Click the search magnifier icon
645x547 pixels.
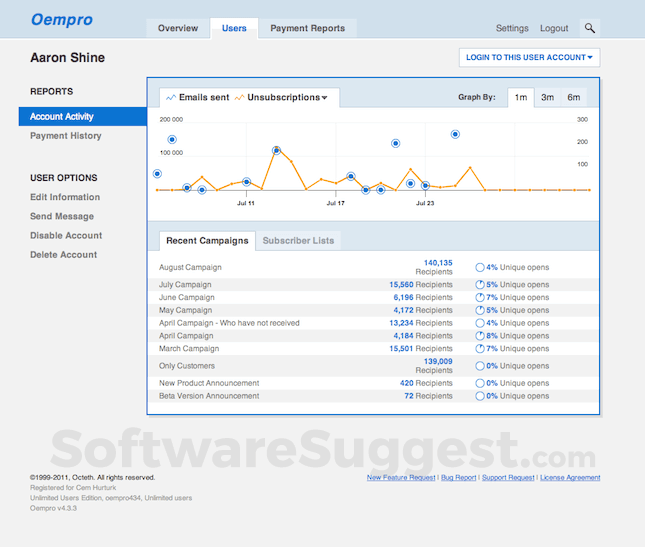coord(590,29)
